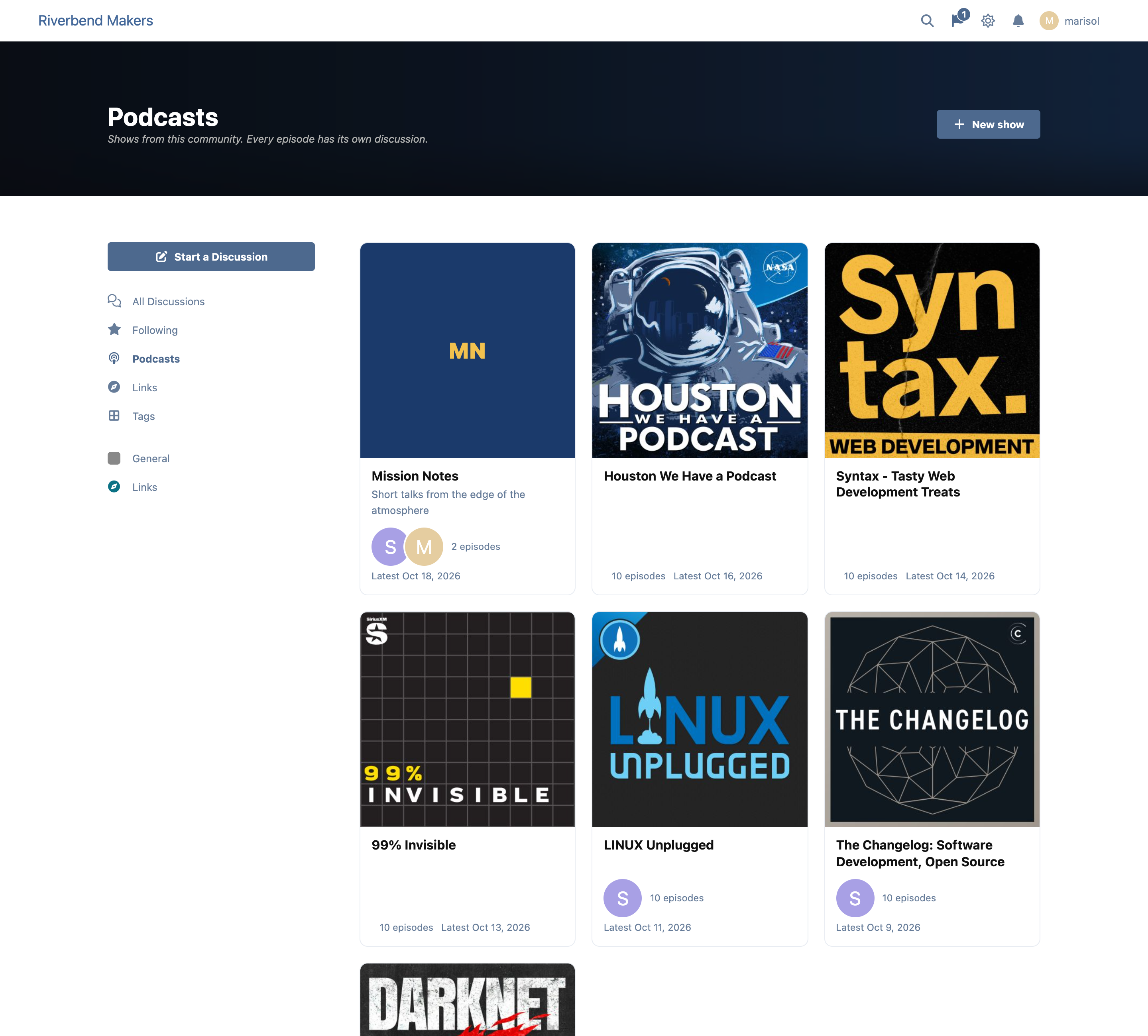The height and width of the screenshot is (1036, 1148).
Task: Open The Changelog show title
Action: pos(920,853)
